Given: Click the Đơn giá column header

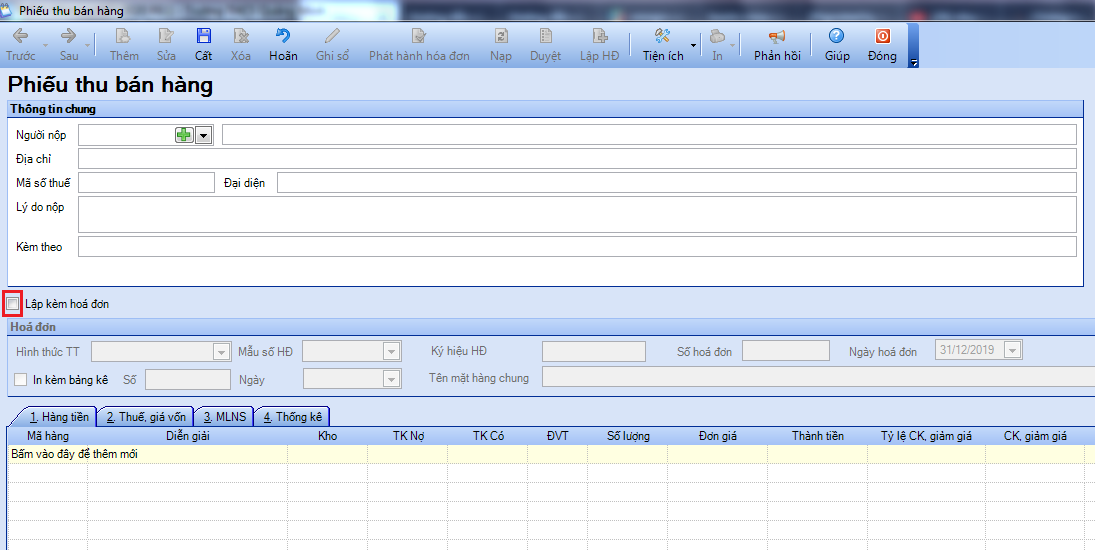Looking at the screenshot, I should pyautogui.click(x=717, y=436).
